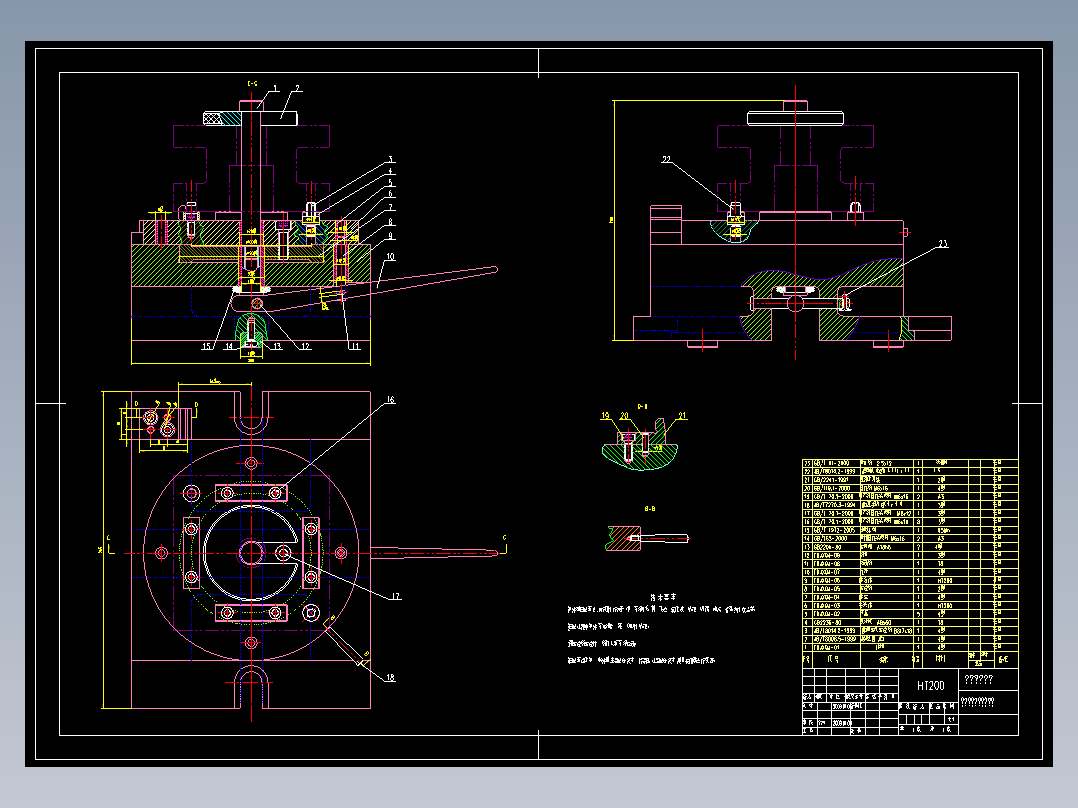Viewport: 1078px width, 808px height.
Task: Select balloon label 22 in right side view
Action: click(666, 160)
